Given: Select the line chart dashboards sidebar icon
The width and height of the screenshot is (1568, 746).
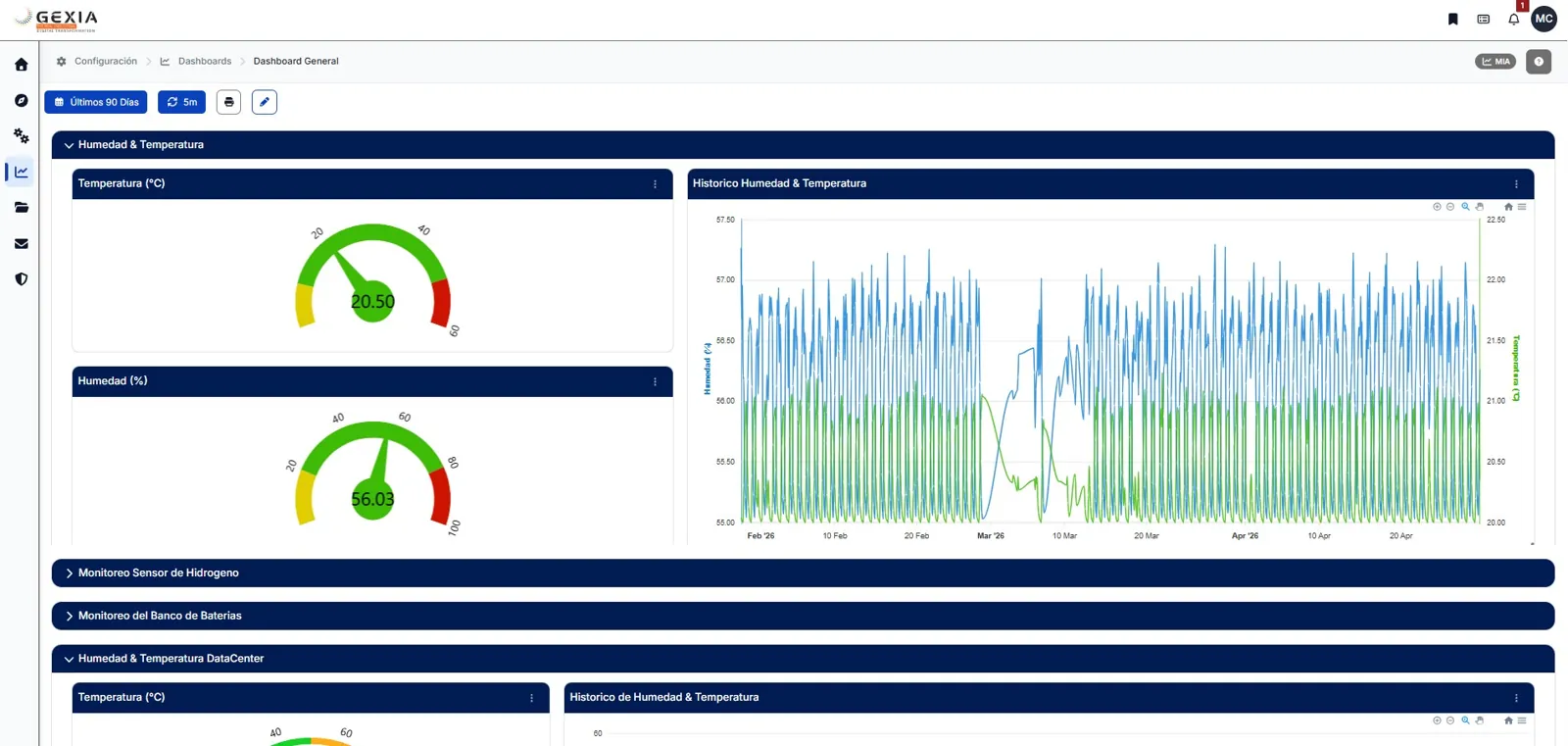Looking at the screenshot, I should tap(21, 172).
